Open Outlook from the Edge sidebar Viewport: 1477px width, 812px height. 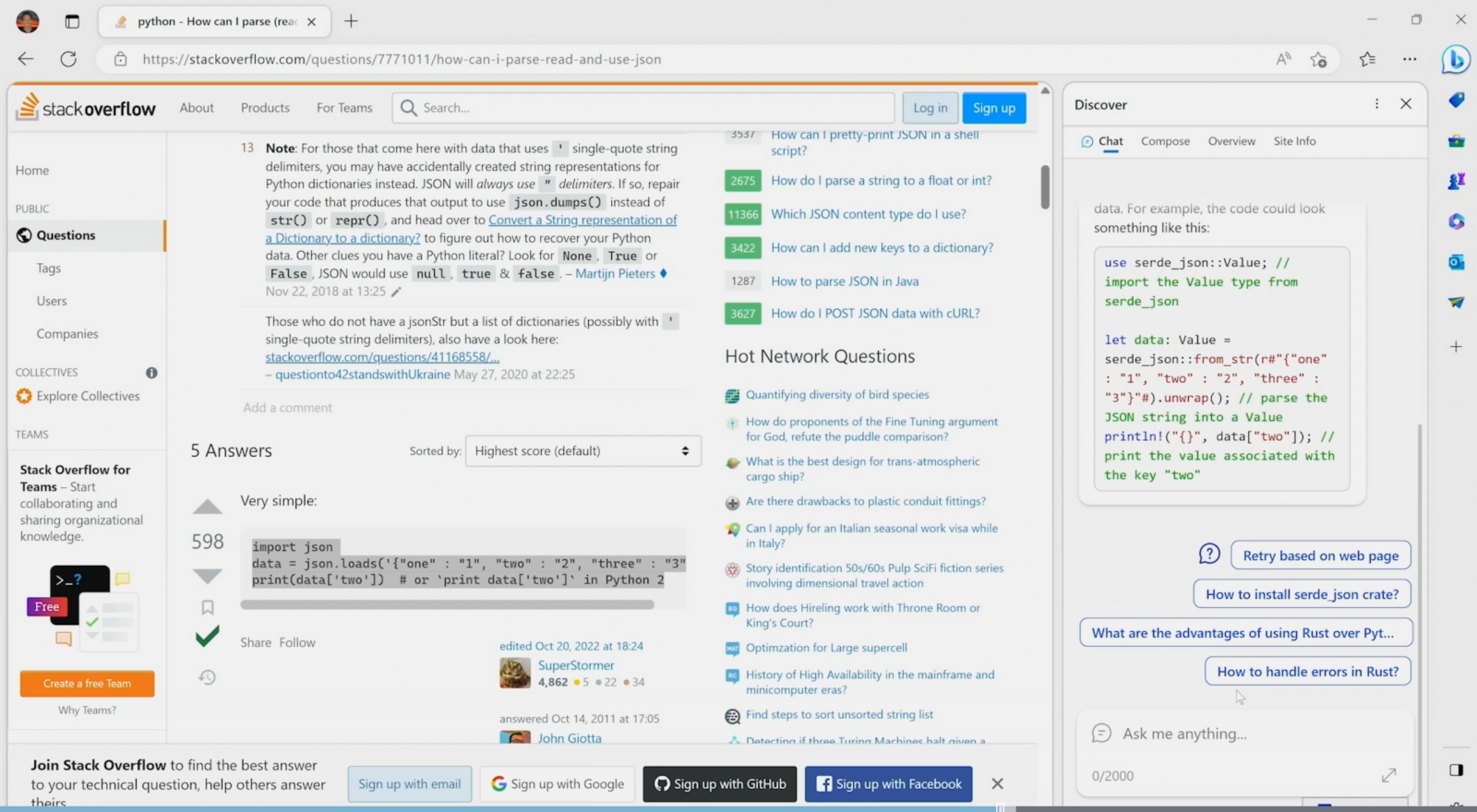tap(1456, 262)
